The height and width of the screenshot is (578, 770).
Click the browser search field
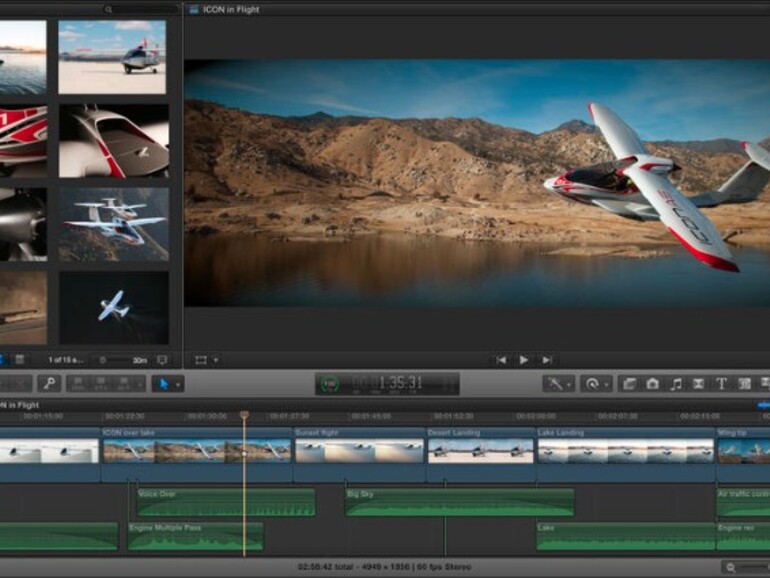click(140, 9)
